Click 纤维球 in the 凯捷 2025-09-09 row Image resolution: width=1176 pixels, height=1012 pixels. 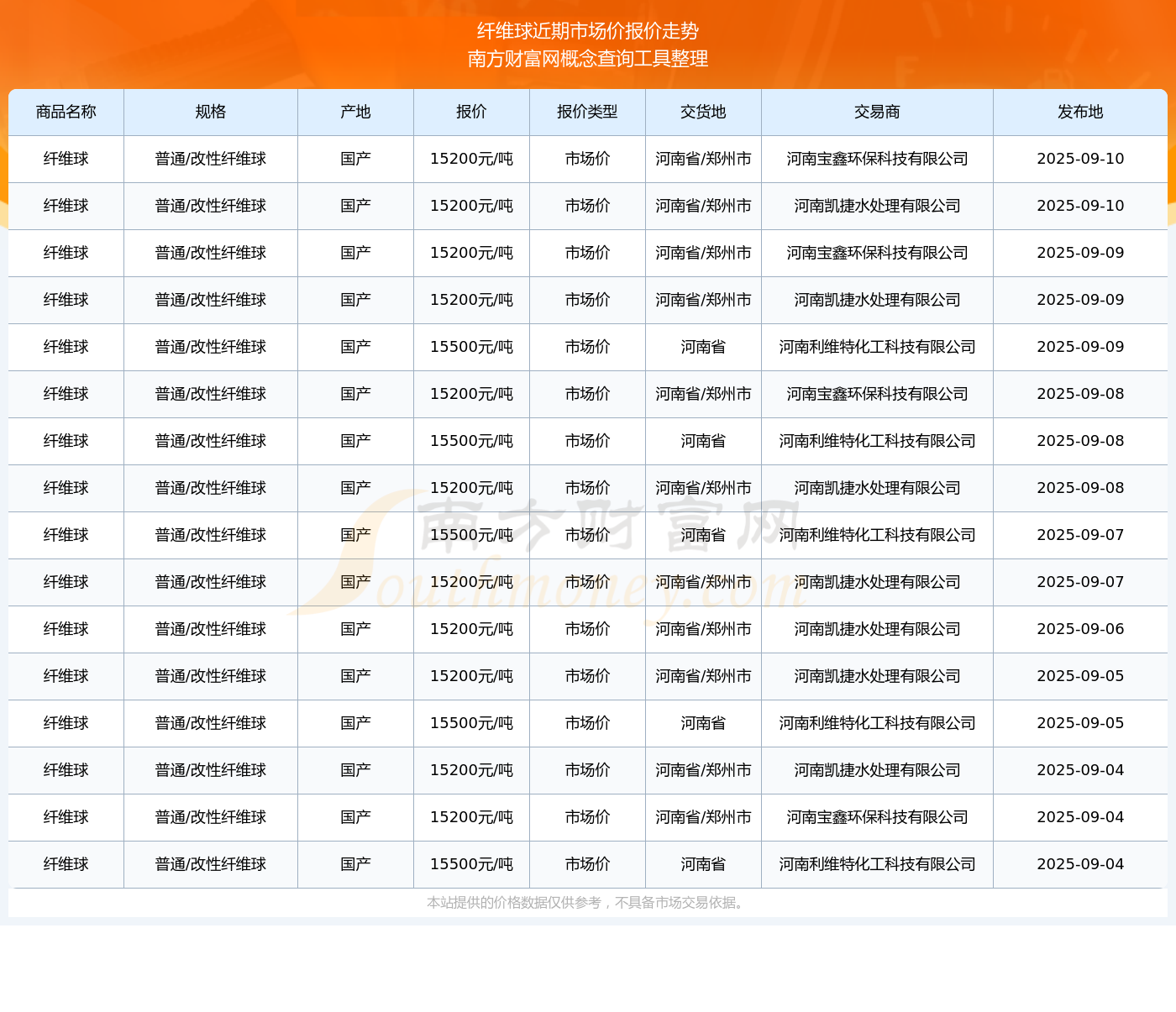tap(66, 300)
